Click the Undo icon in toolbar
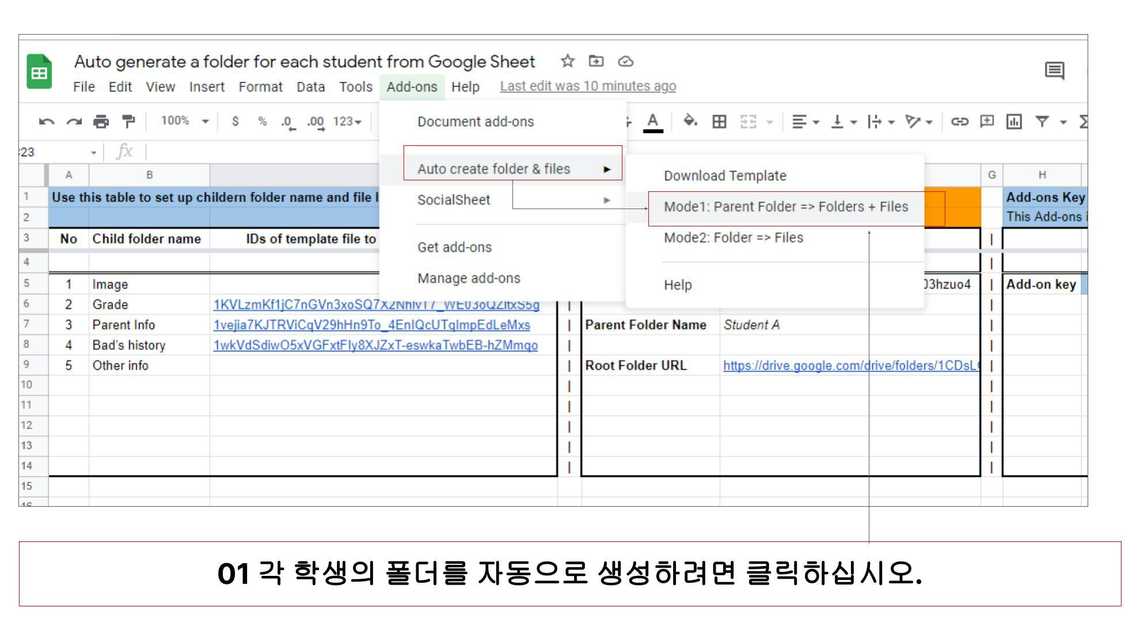1140x622 pixels. point(46,122)
